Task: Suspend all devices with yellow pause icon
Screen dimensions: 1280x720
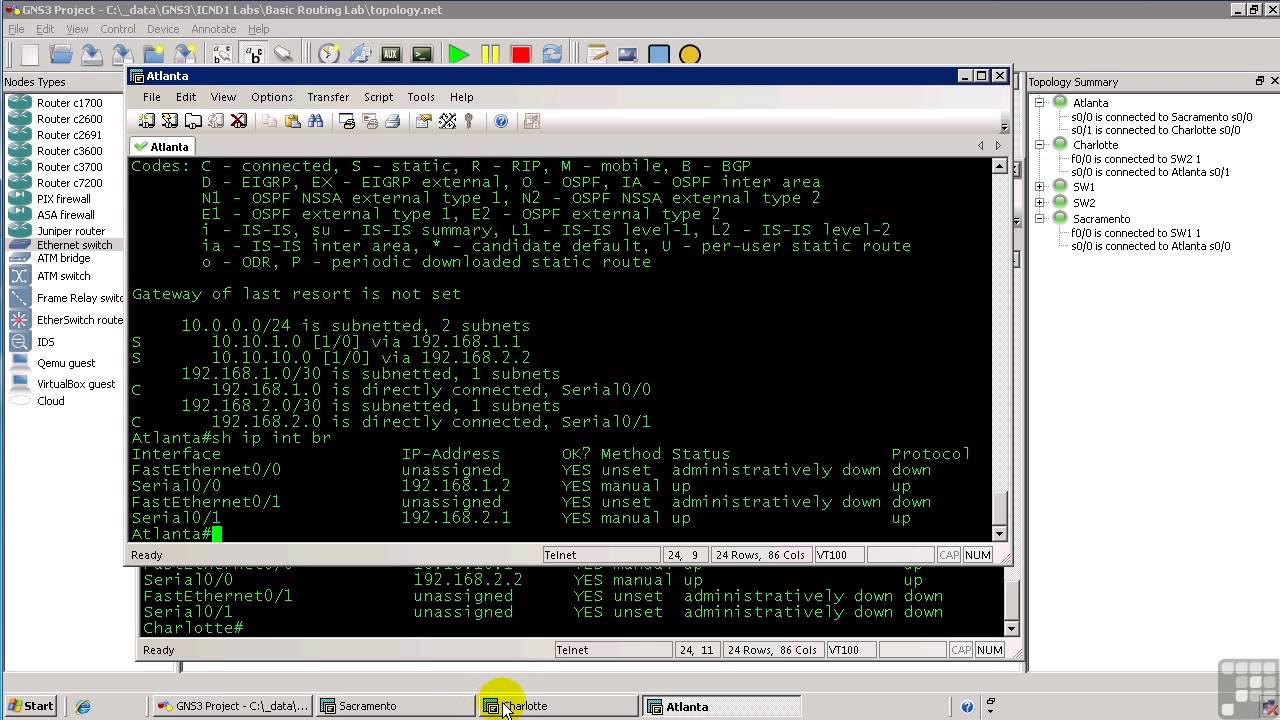Action: (x=490, y=54)
